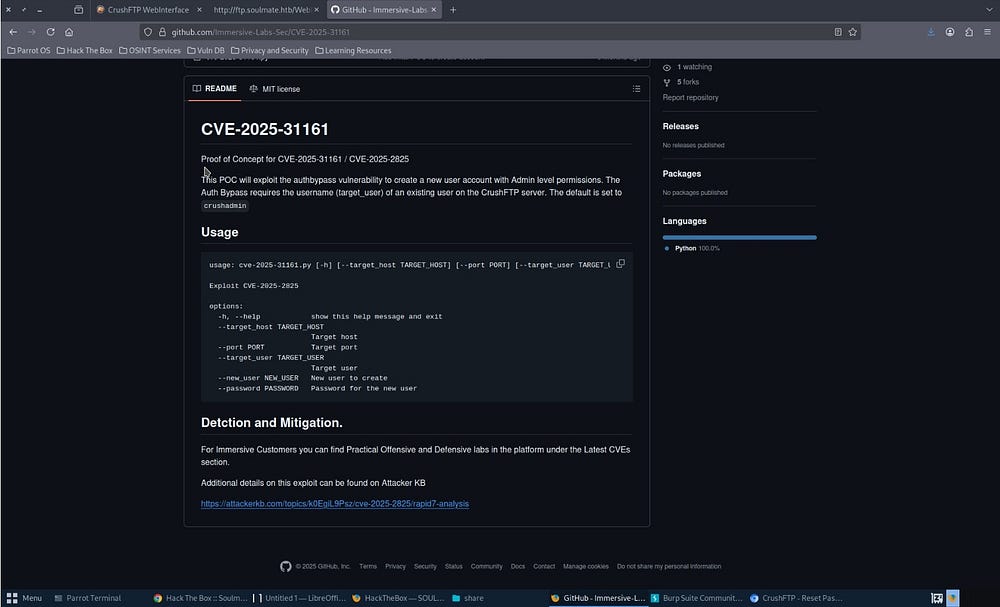This screenshot has width=1000, height=607.
Task: Open the tracking protection shield icon
Action: point(148,32)
